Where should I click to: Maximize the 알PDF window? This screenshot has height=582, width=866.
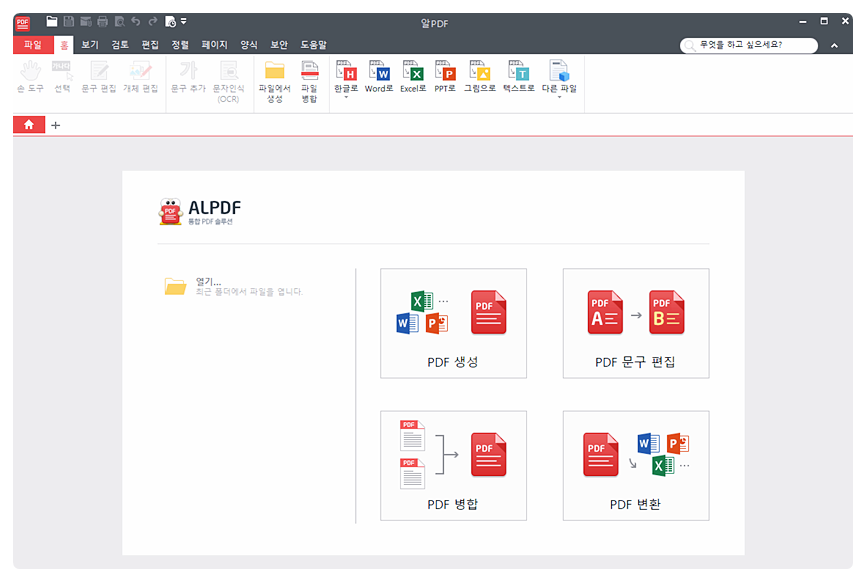coord(824,22)
